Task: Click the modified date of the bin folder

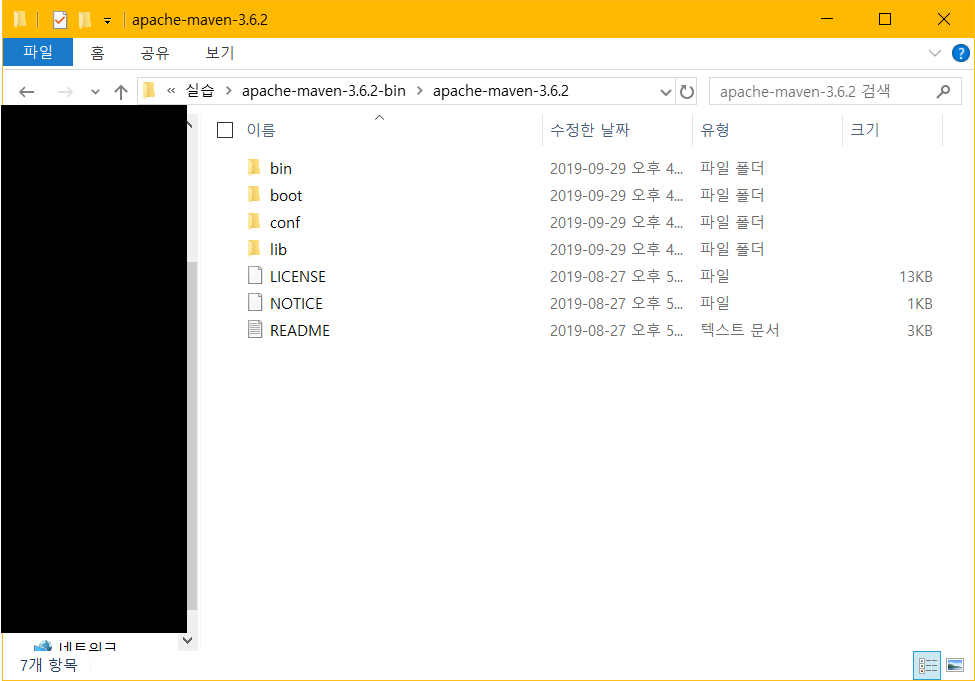Action: coord(616,168)
